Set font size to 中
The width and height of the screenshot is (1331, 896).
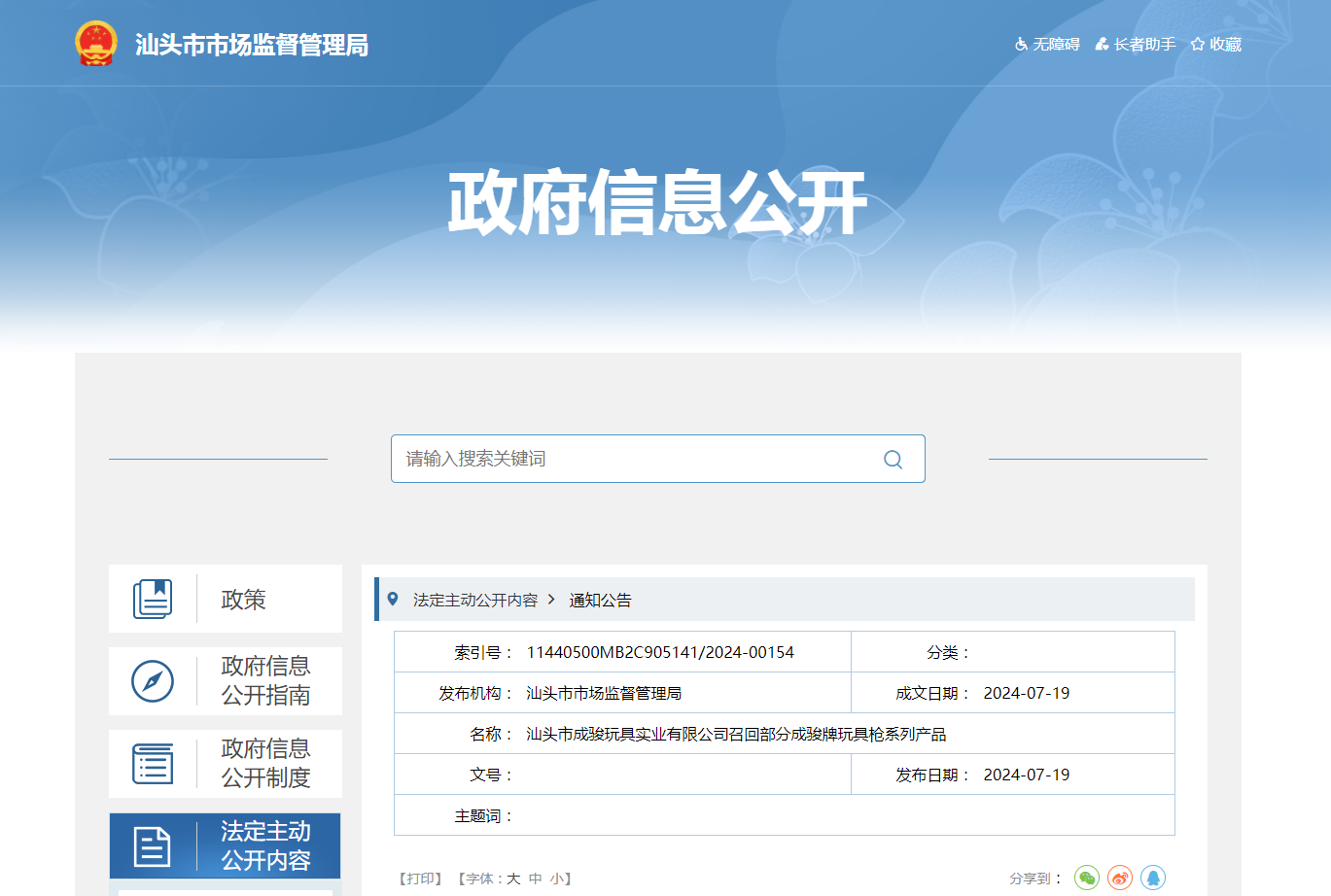click(x=536, y=879)
